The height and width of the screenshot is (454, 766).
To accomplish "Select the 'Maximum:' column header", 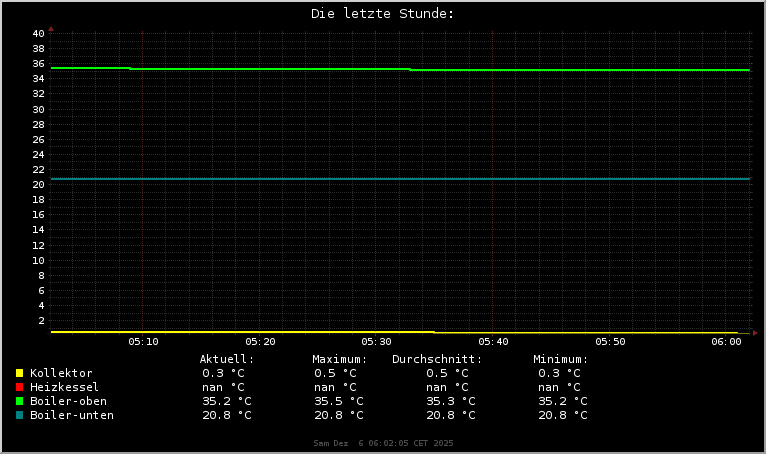I will (339, 359).
